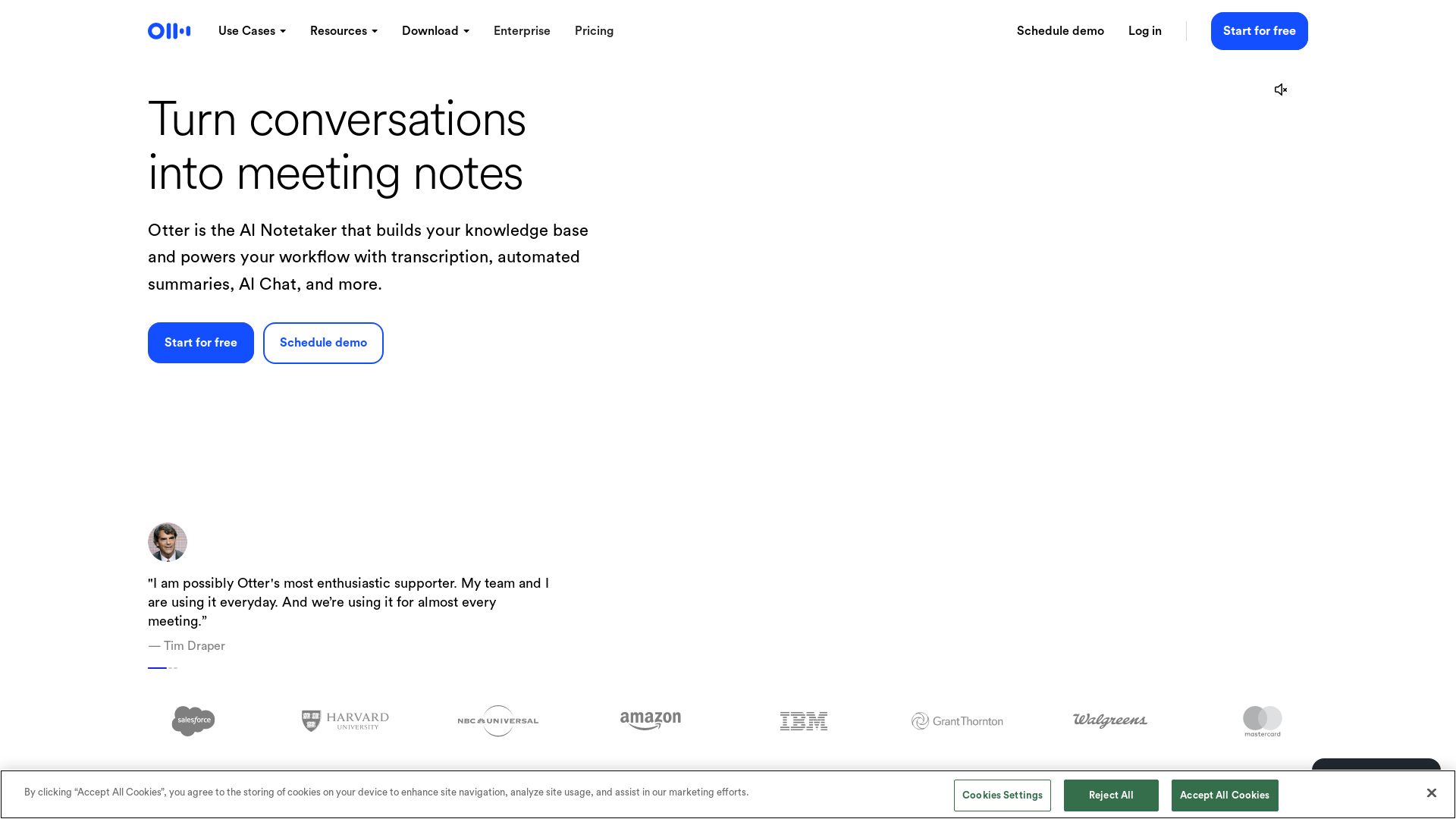Click the Walgreens logo
This screenshot has height=819, width=1456.
tap(1109, 720)
